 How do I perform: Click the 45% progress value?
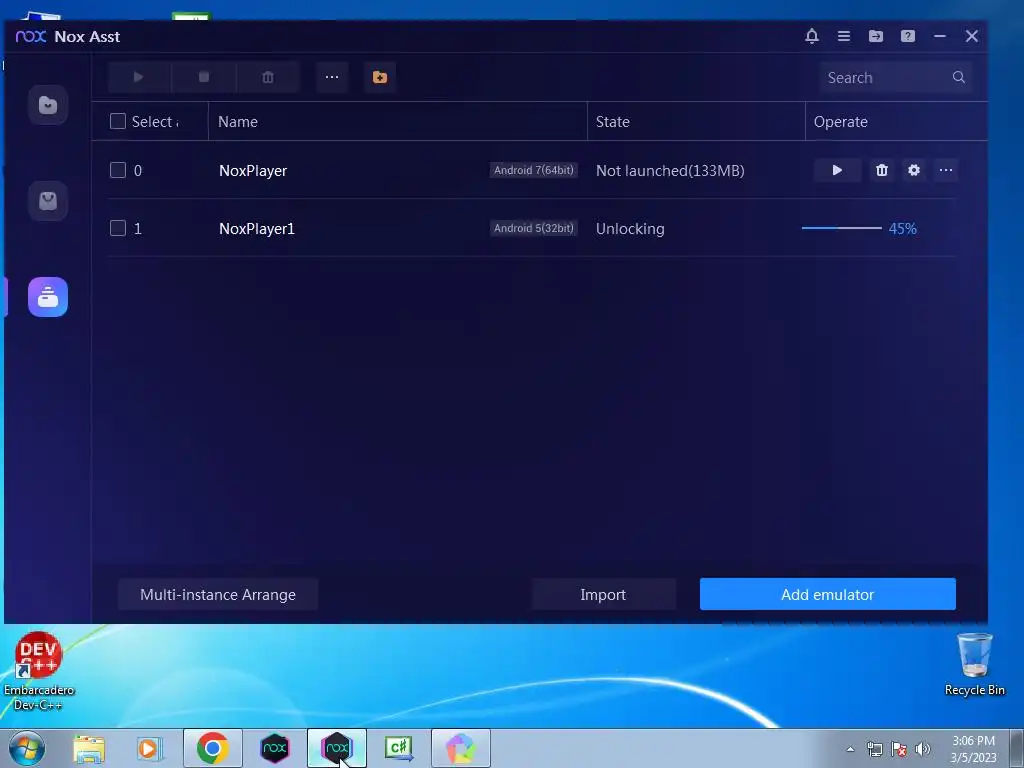click(x=903, y=229)
